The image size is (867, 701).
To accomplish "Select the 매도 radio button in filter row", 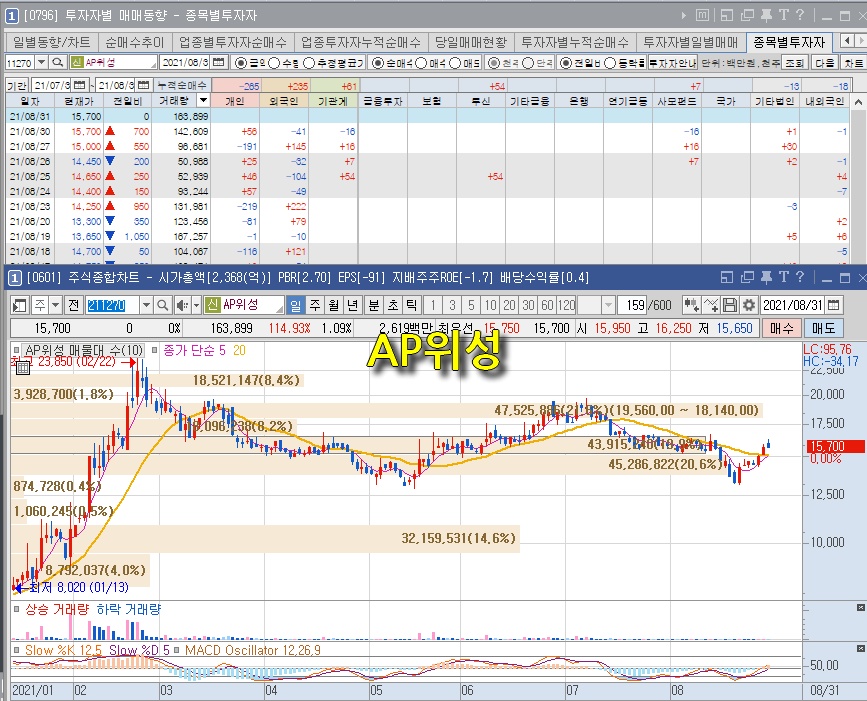I will point(455,63).
